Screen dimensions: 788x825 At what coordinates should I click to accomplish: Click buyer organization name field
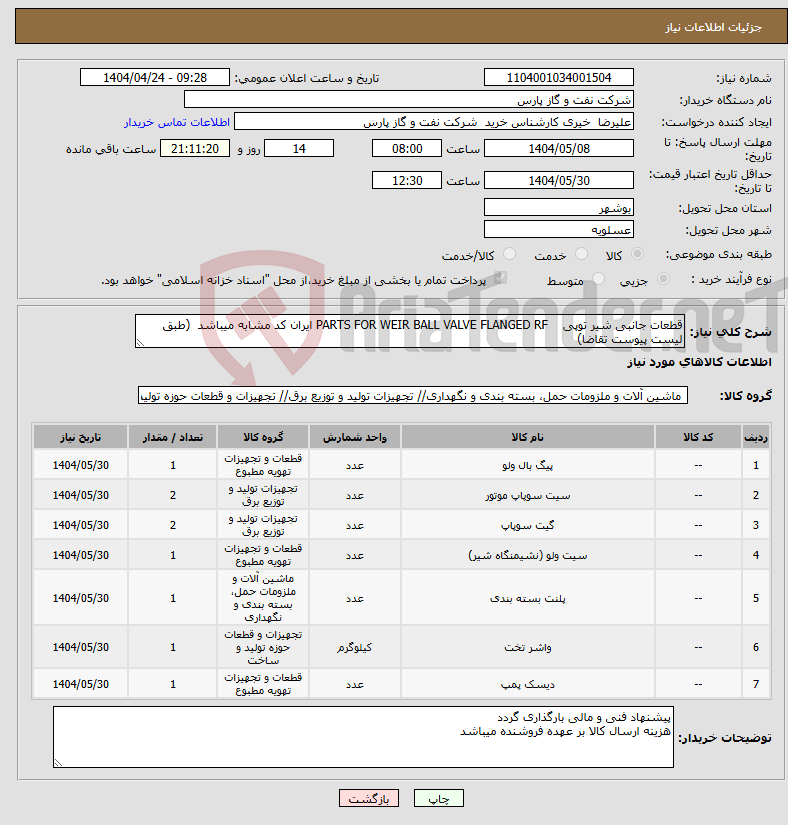coord(409,99)
